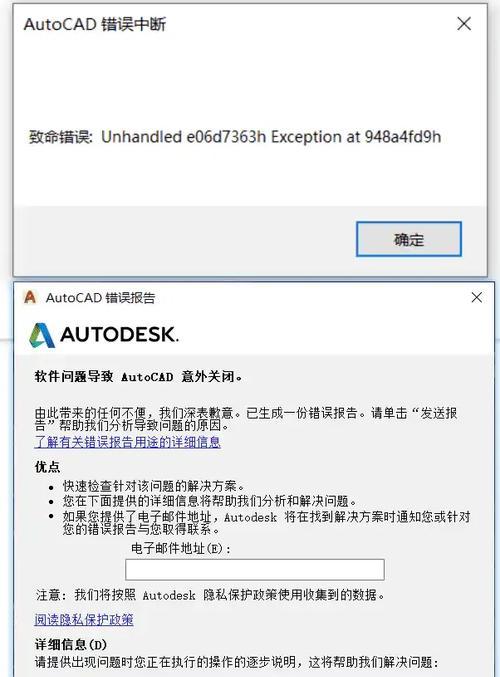Click the AutoCAD 错误报告 title text
Image resolution: width=500 pixels, height=677 pixels.
coord(101,298)
